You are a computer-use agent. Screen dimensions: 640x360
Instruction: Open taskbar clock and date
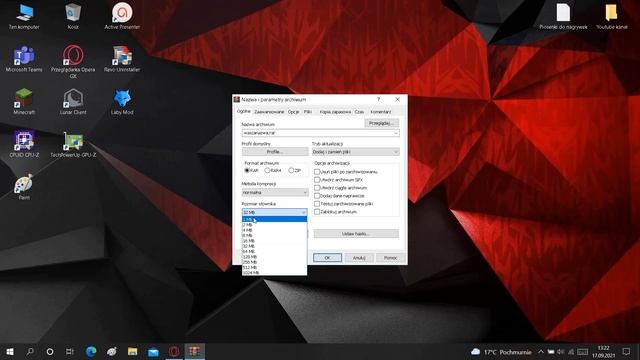(x=603, y=352)
